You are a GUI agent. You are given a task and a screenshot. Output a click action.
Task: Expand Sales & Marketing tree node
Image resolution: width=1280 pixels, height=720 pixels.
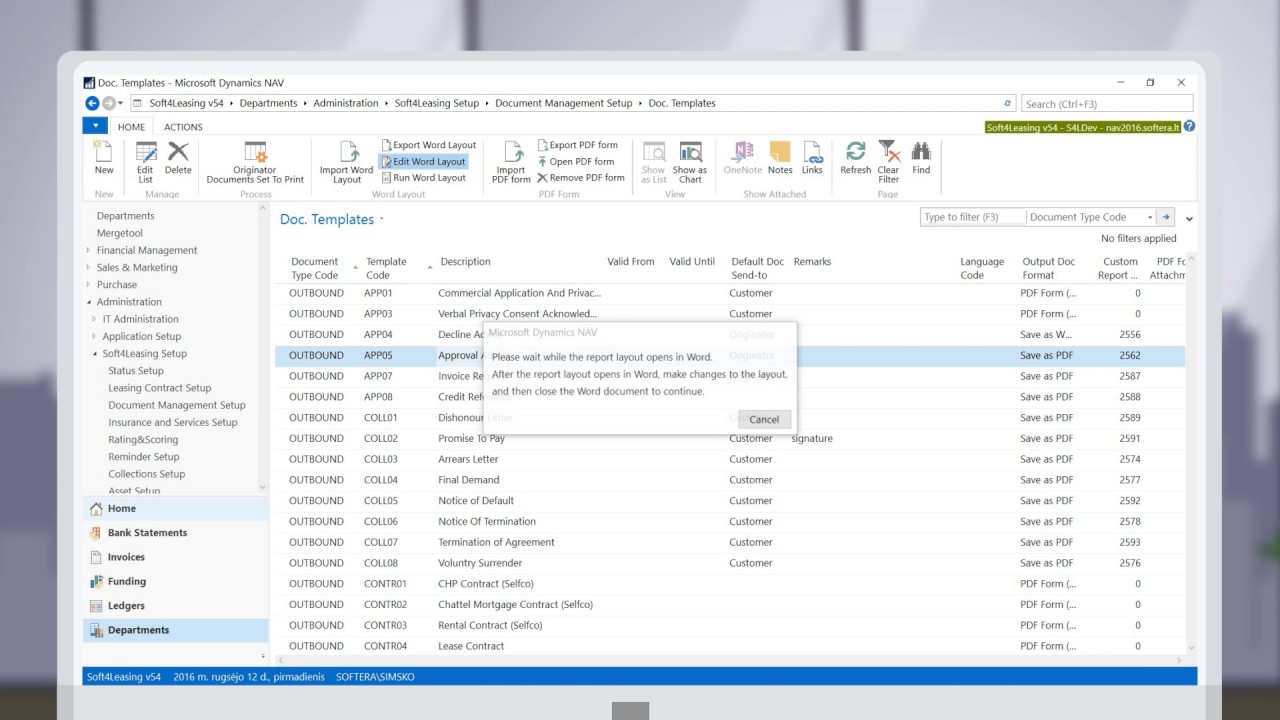tap(88, 267)
